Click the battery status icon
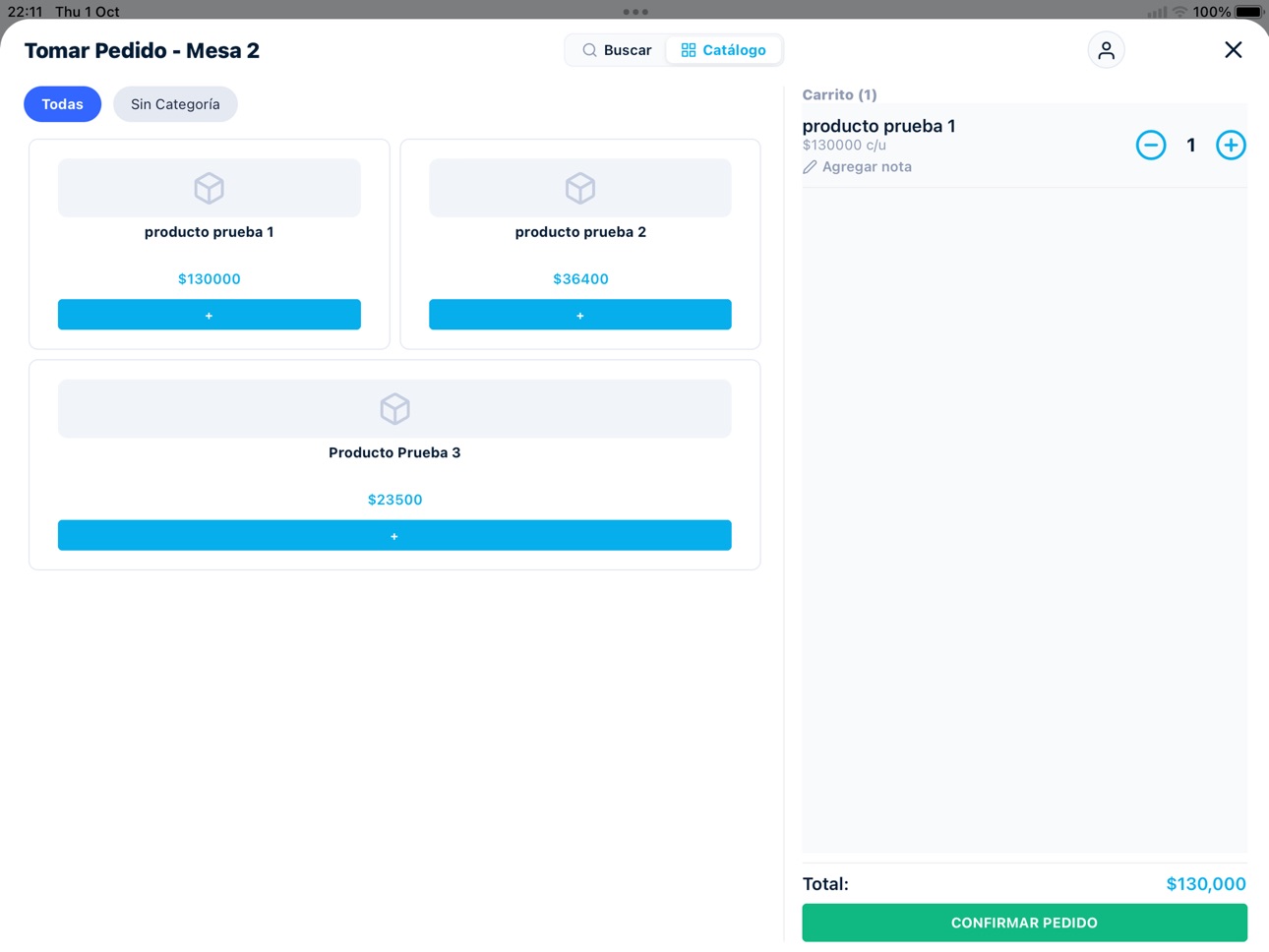This screenshot has width=1269, height=952. (x=1248, y=12)
